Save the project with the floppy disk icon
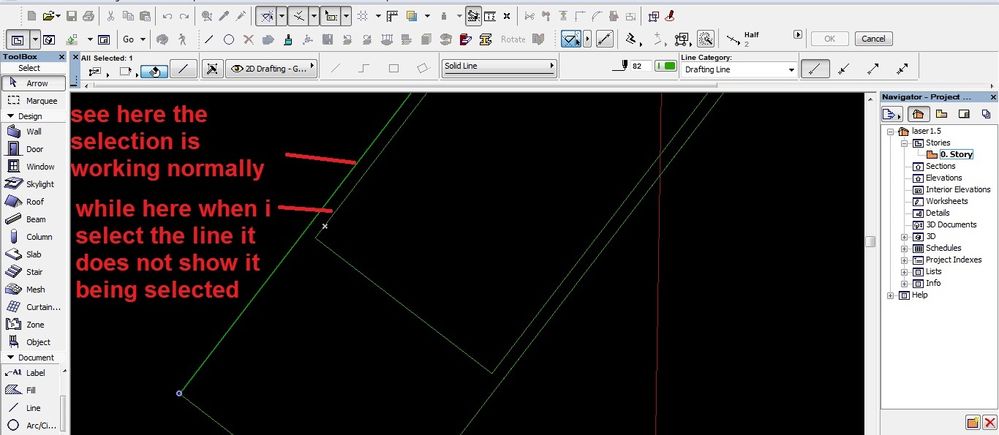999x435 pixels. 71,15
